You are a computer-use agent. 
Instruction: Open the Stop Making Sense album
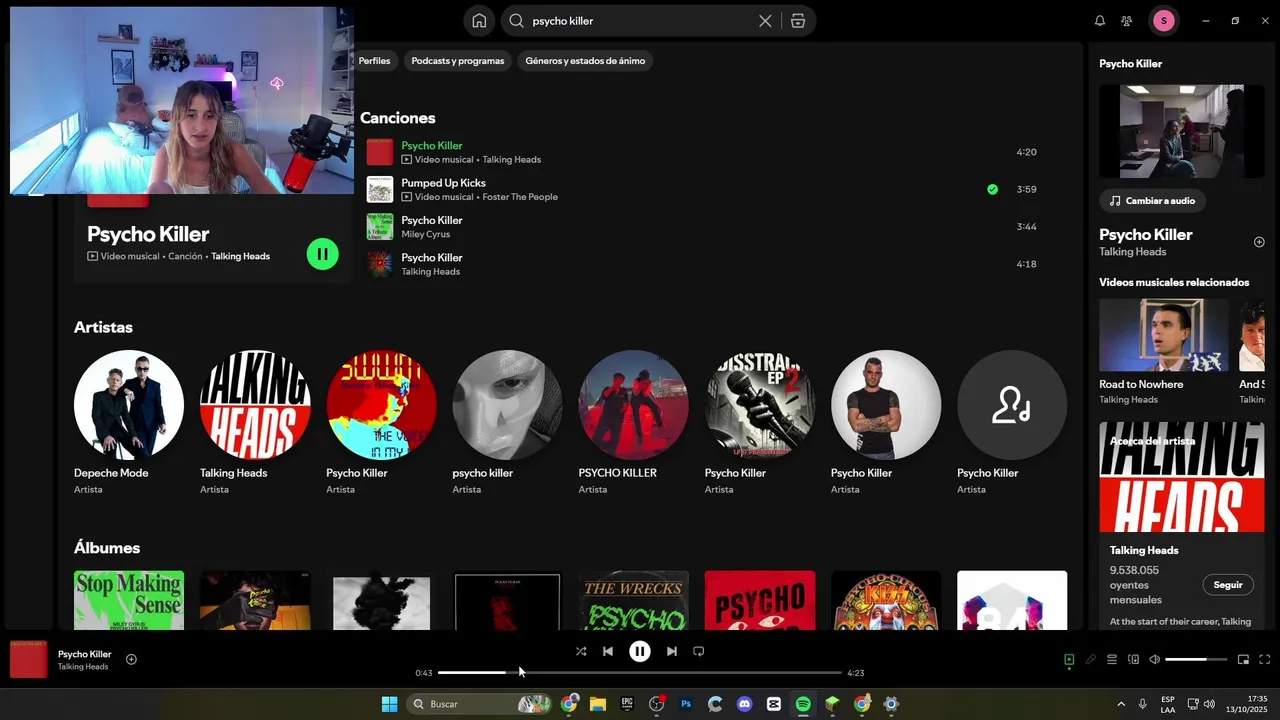pos(129,600)
